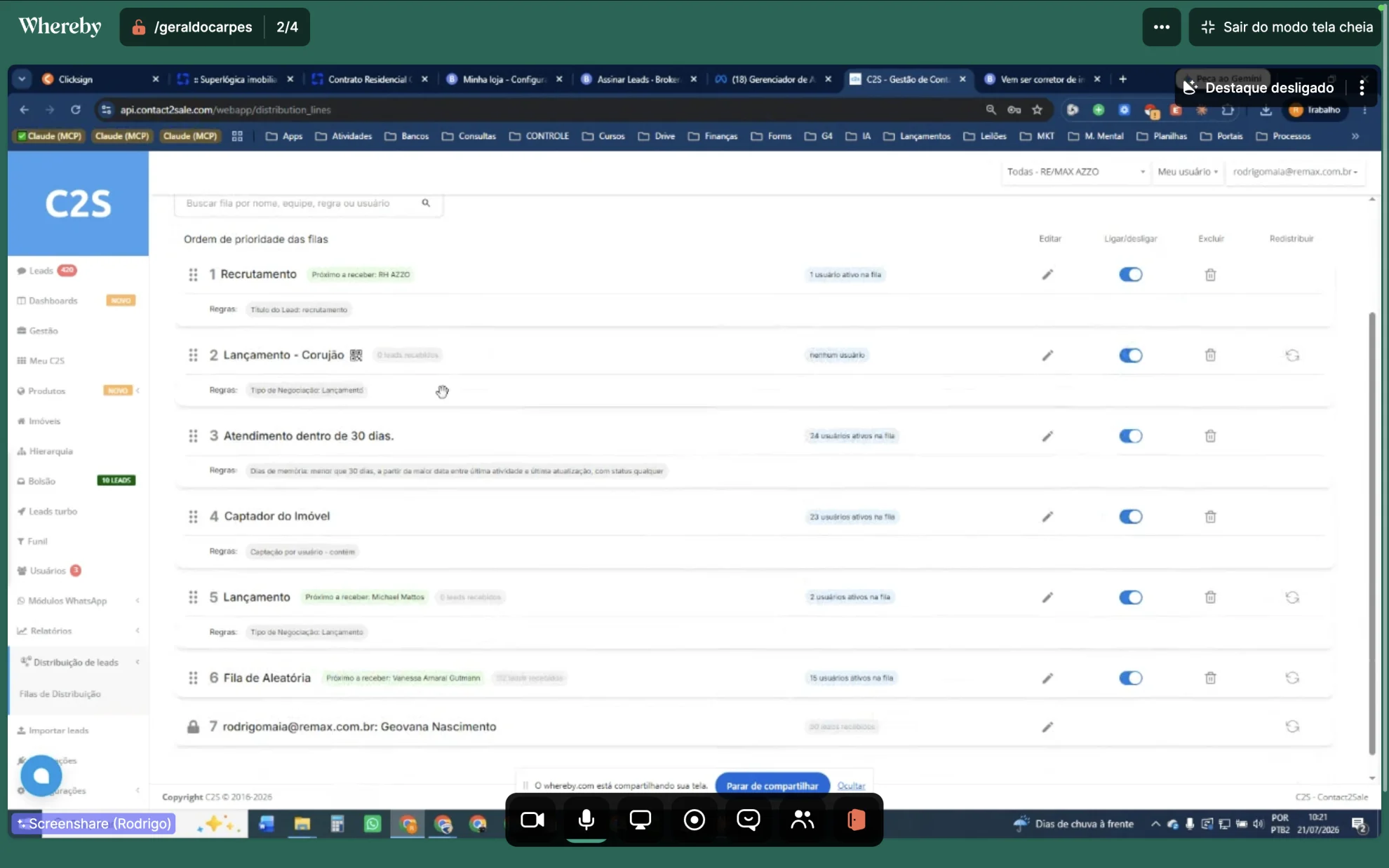The height and width of the screenshot is (868, 1389).
Task: Open the Whereby more options menu
Action: click(x=1162, y=27)
